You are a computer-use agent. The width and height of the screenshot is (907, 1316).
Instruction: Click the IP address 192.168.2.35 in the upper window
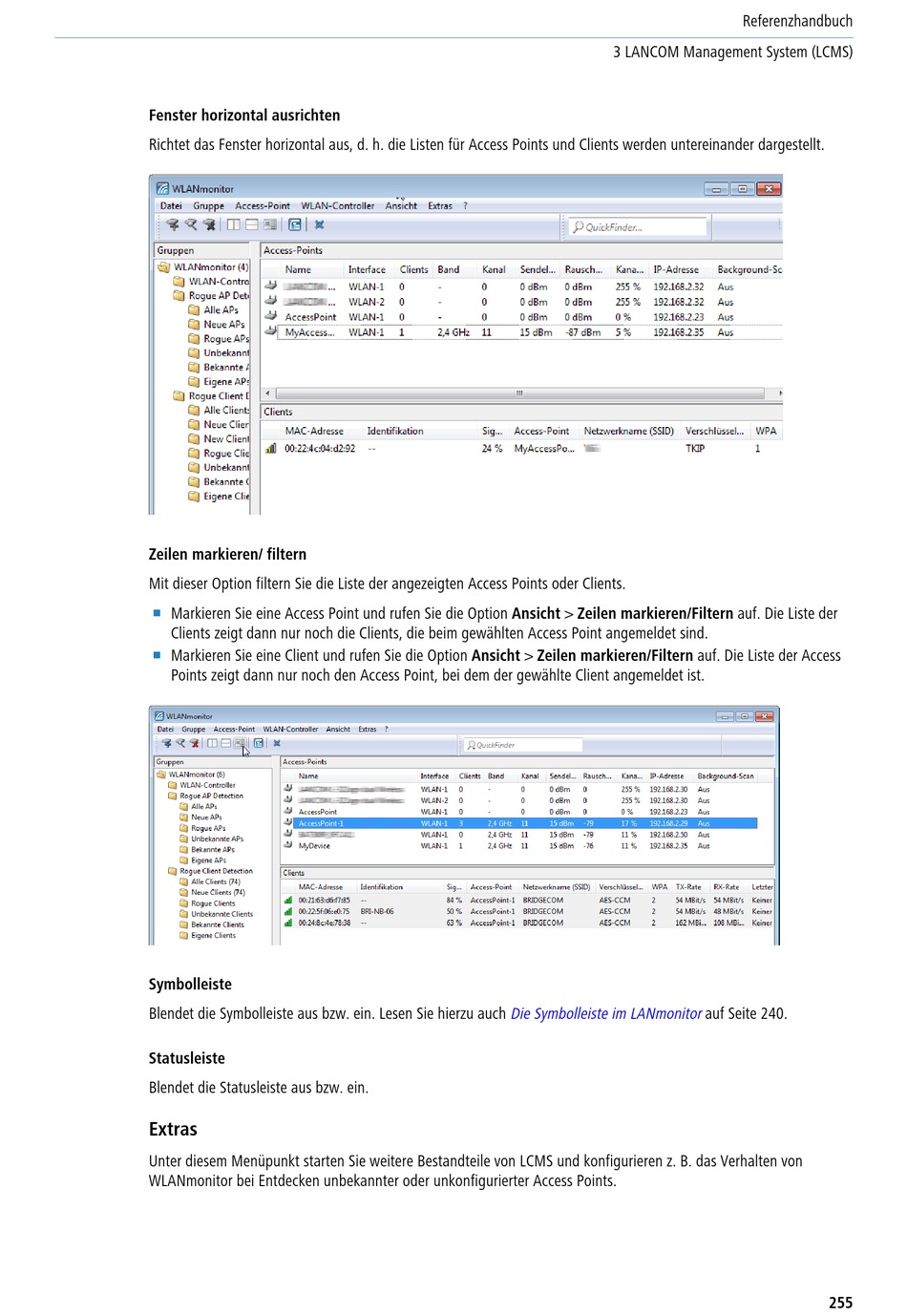click(679, 332)
